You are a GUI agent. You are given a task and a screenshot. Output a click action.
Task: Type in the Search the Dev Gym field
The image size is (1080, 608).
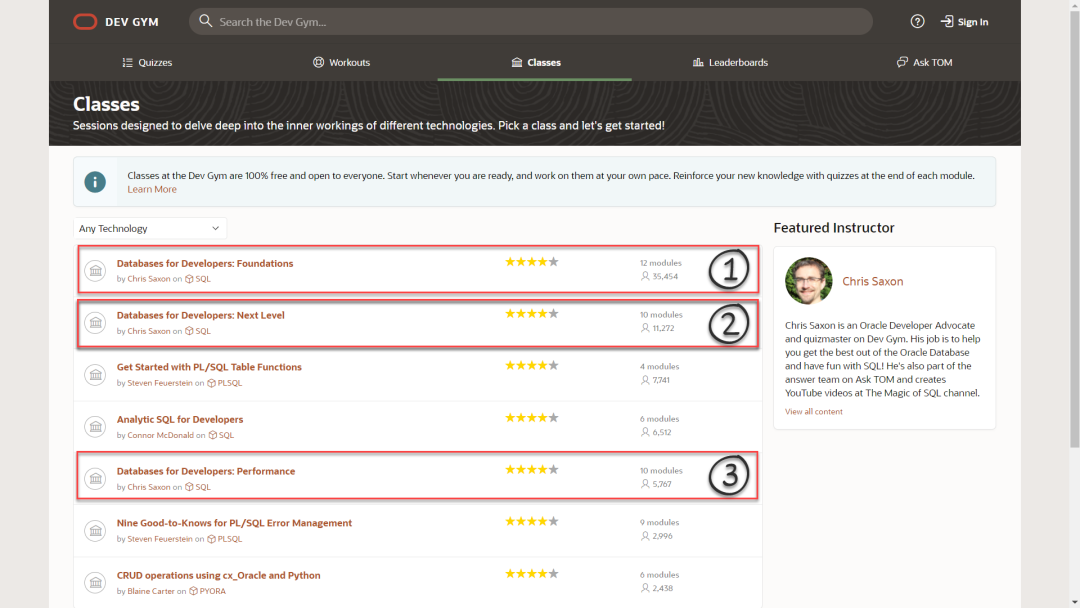coord(540,22)
